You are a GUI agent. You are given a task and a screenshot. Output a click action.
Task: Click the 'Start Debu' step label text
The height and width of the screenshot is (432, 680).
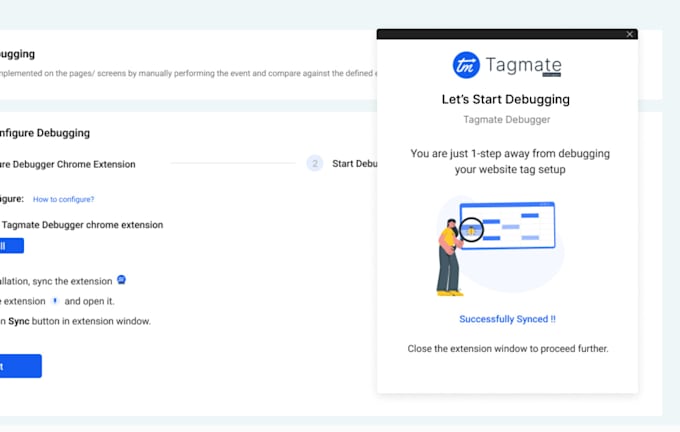(x=354, y=164)
